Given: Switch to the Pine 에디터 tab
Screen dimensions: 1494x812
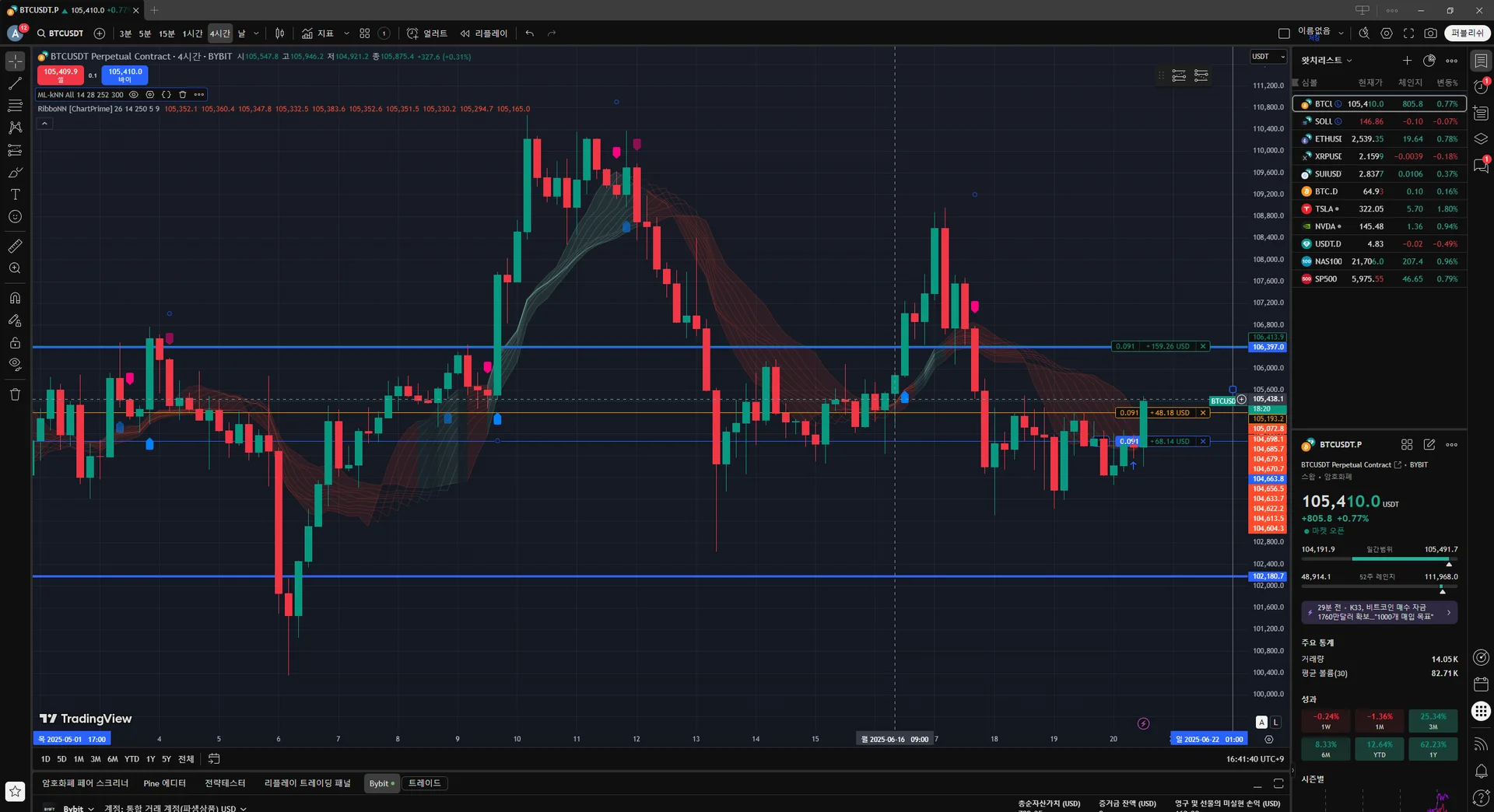Looking at the screenshot, I should (x=165, y=783).
